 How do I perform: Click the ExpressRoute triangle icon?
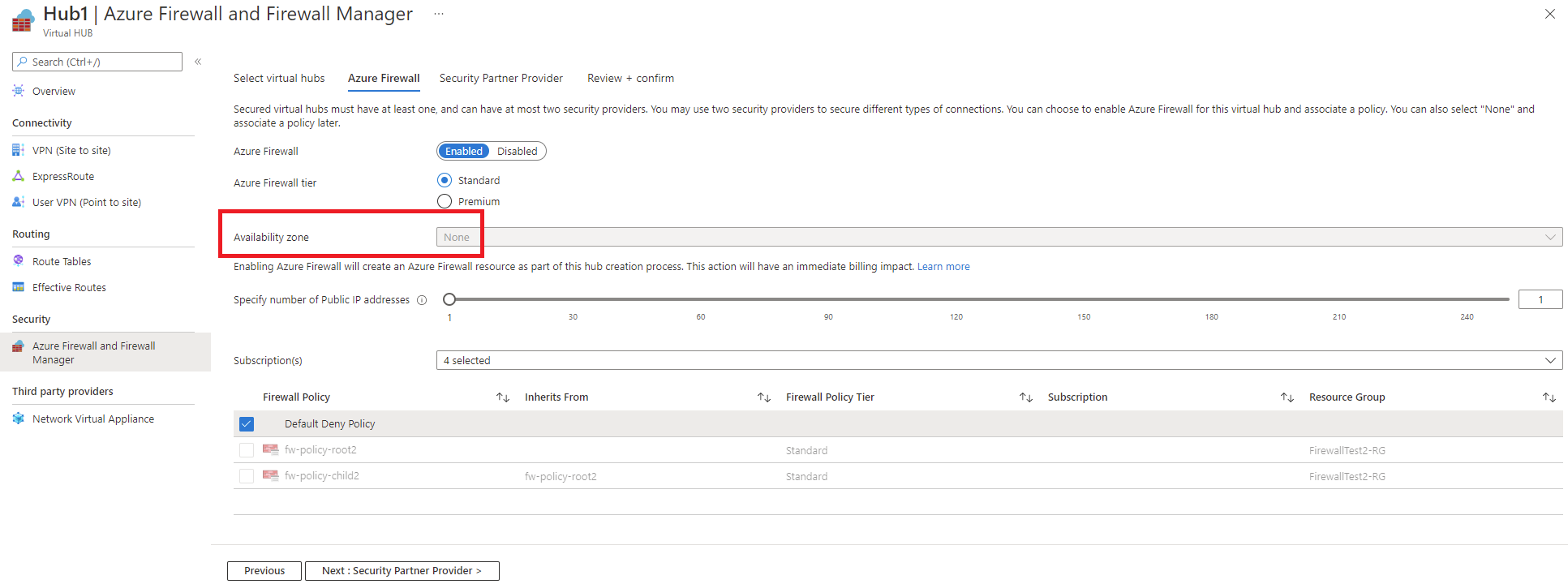pyautogui.click(x=19, y=176)
